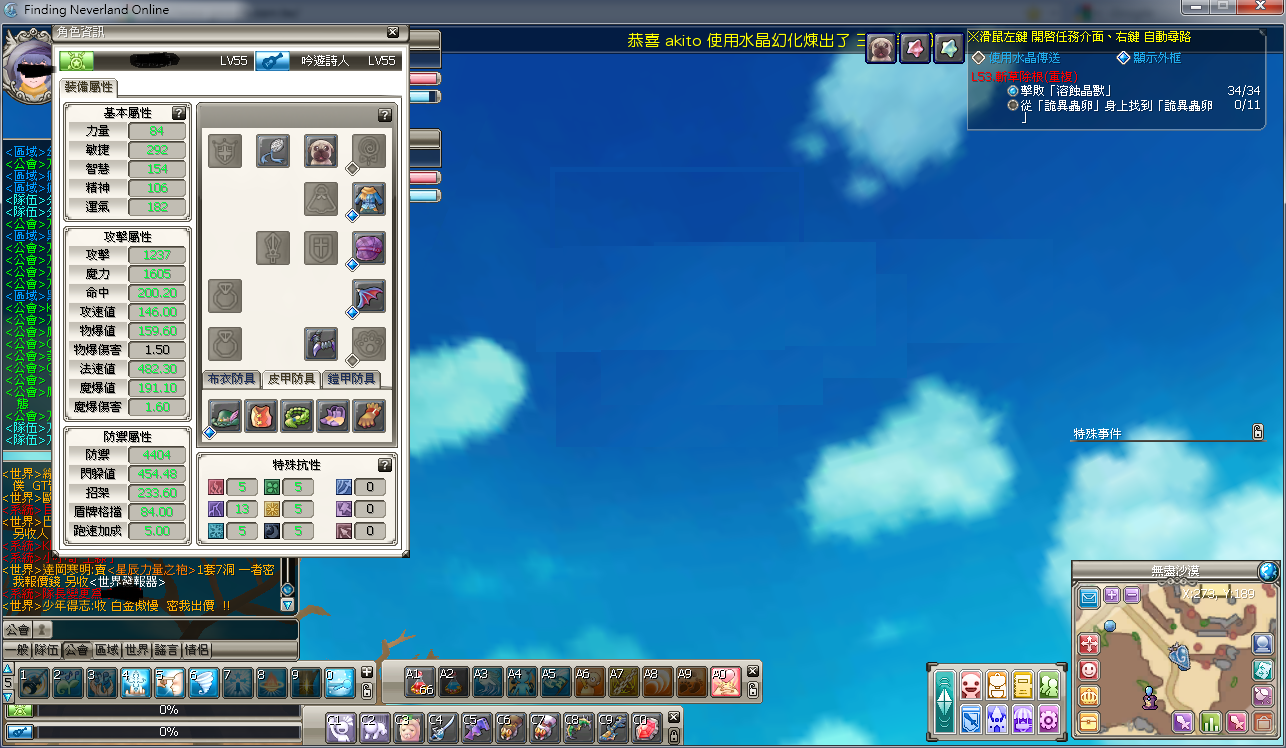This screenshot has height=748, width=1286.
Task: Toggle lock on the main skill bar
Action: (x=367, y=691)
